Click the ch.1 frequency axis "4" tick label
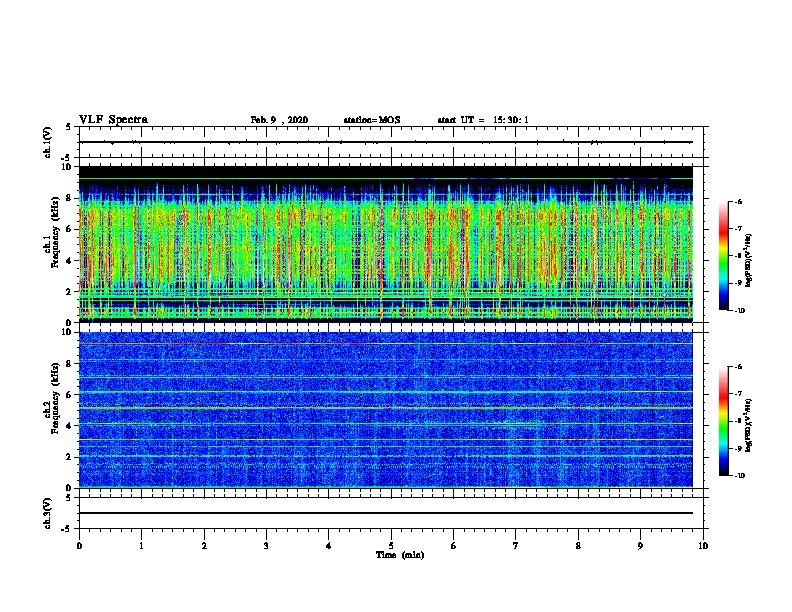The height and width of the screenshot is (612, 792). click(70, 261)
